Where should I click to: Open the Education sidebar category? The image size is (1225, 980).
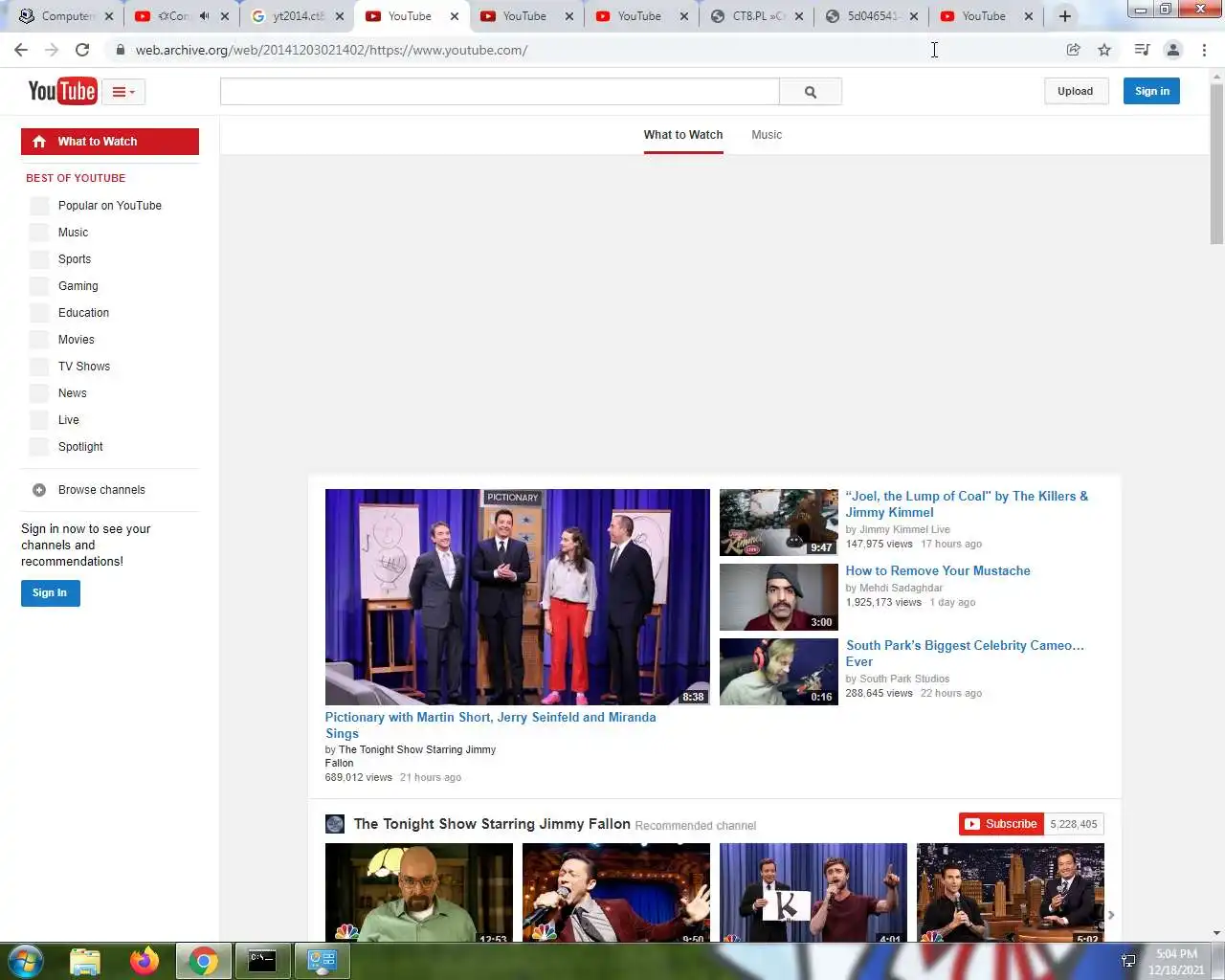(84, 313)
